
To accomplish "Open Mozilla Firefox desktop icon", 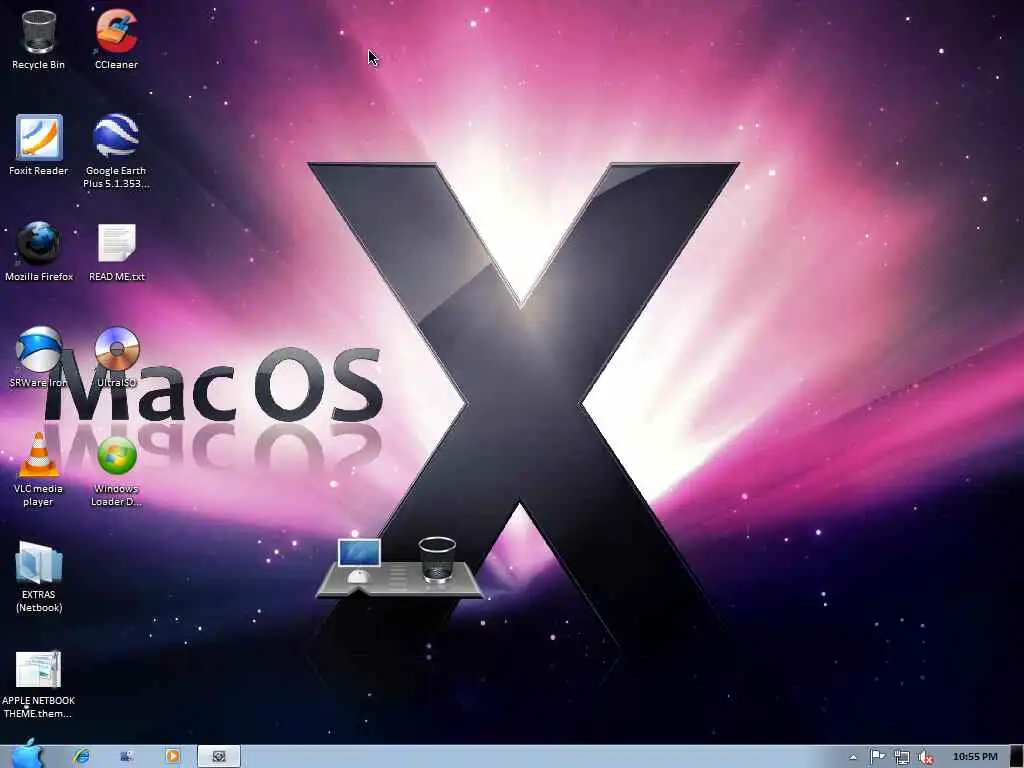I will click(x=39, y=251).
